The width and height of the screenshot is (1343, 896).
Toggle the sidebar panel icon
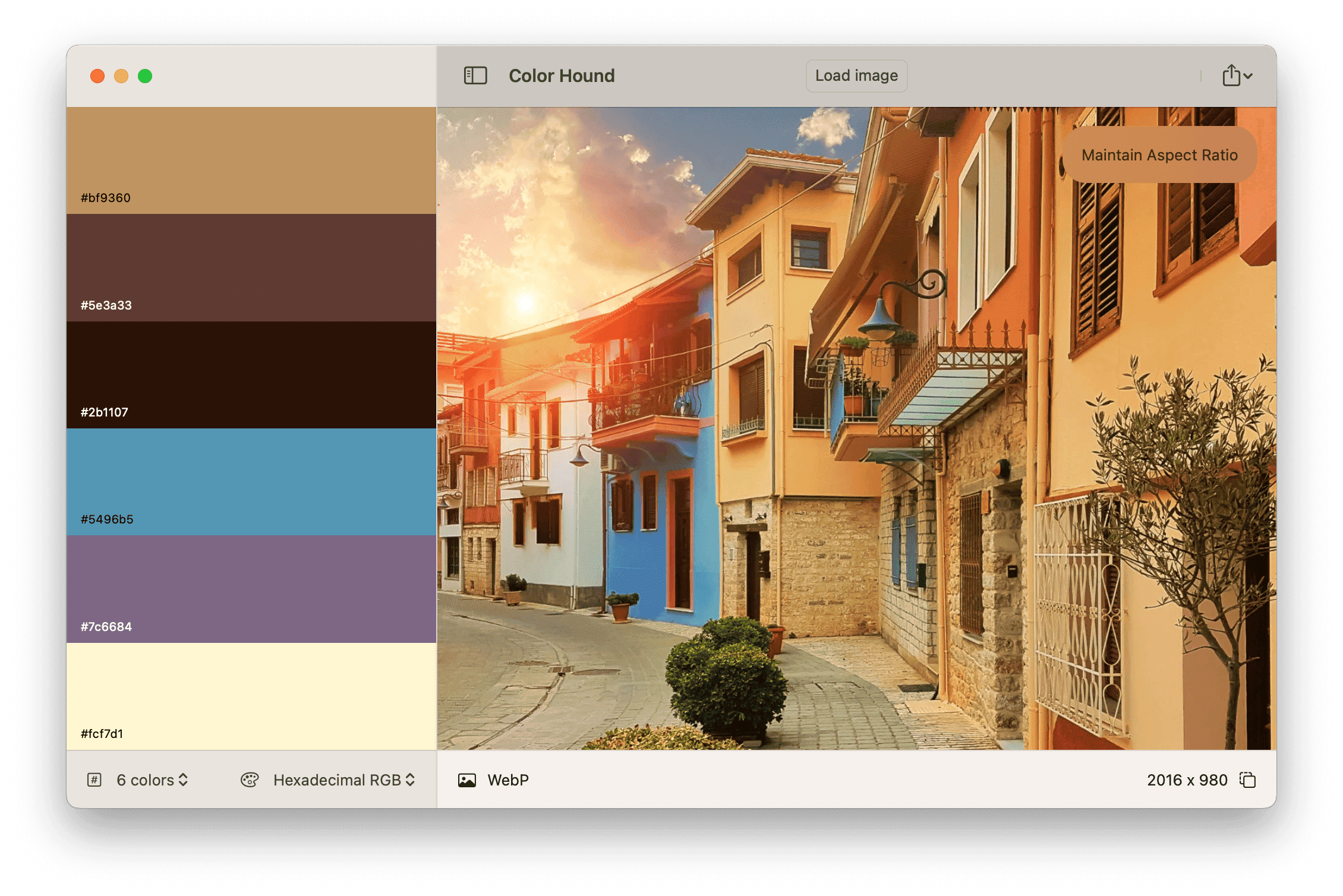(x=475, y=75)
